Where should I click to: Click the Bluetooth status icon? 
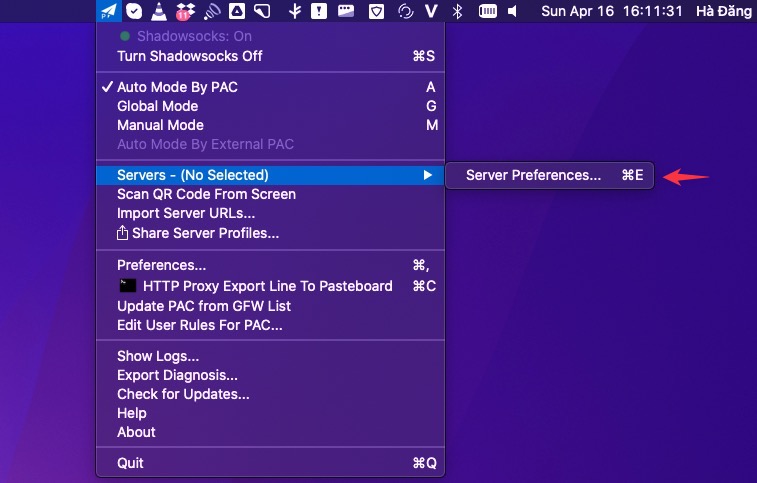pyautogui.click(x=457, y=11)
